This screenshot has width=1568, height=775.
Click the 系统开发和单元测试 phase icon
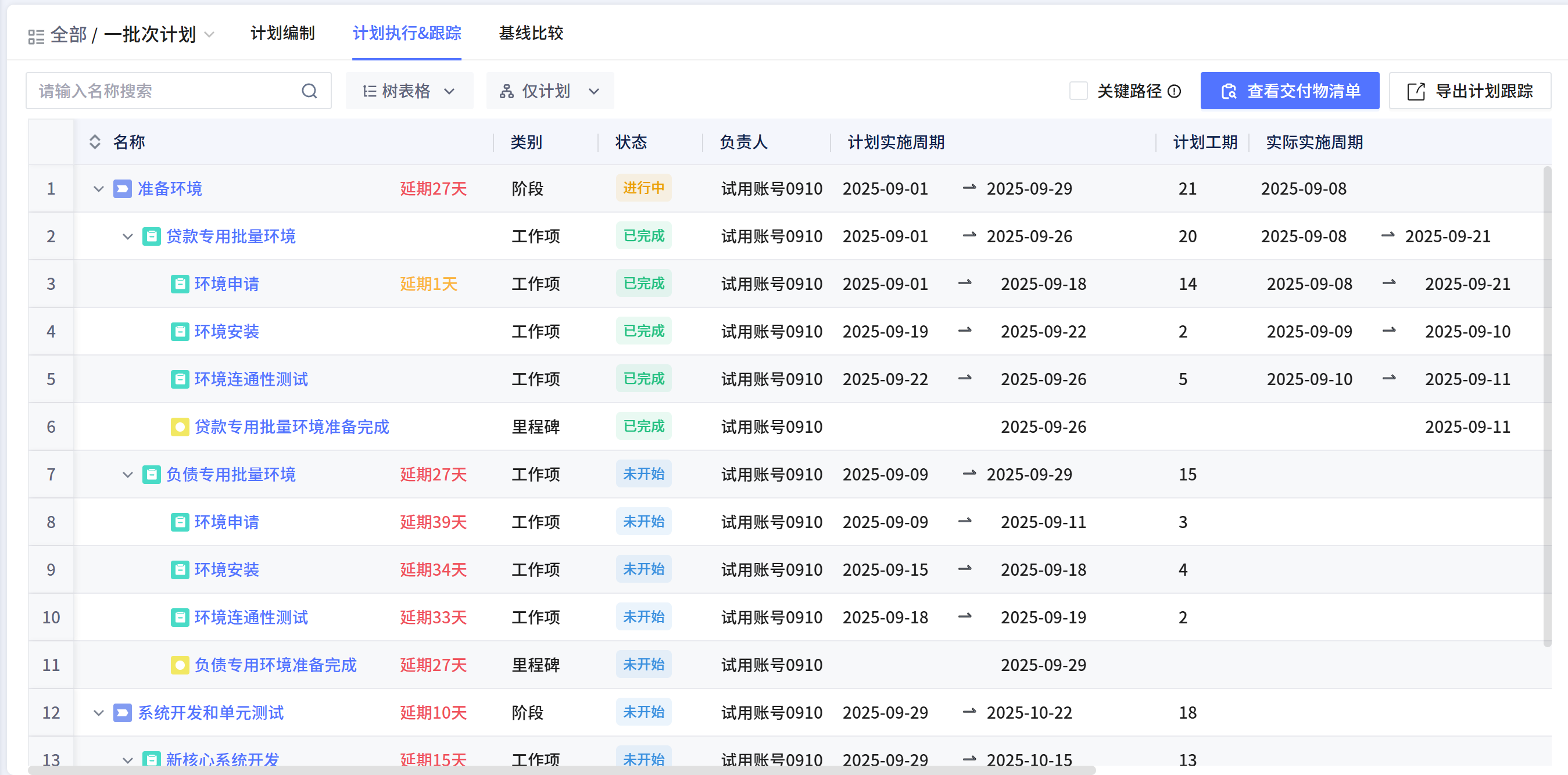click(x=123, y=713)
